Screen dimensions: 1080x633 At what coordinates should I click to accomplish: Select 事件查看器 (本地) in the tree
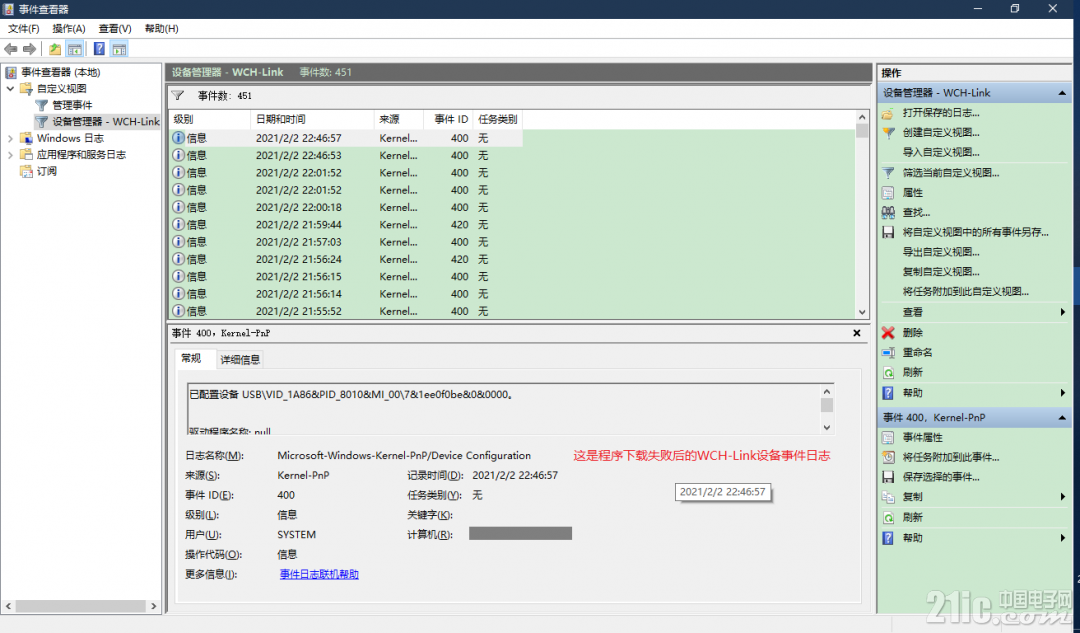point(61,72)
